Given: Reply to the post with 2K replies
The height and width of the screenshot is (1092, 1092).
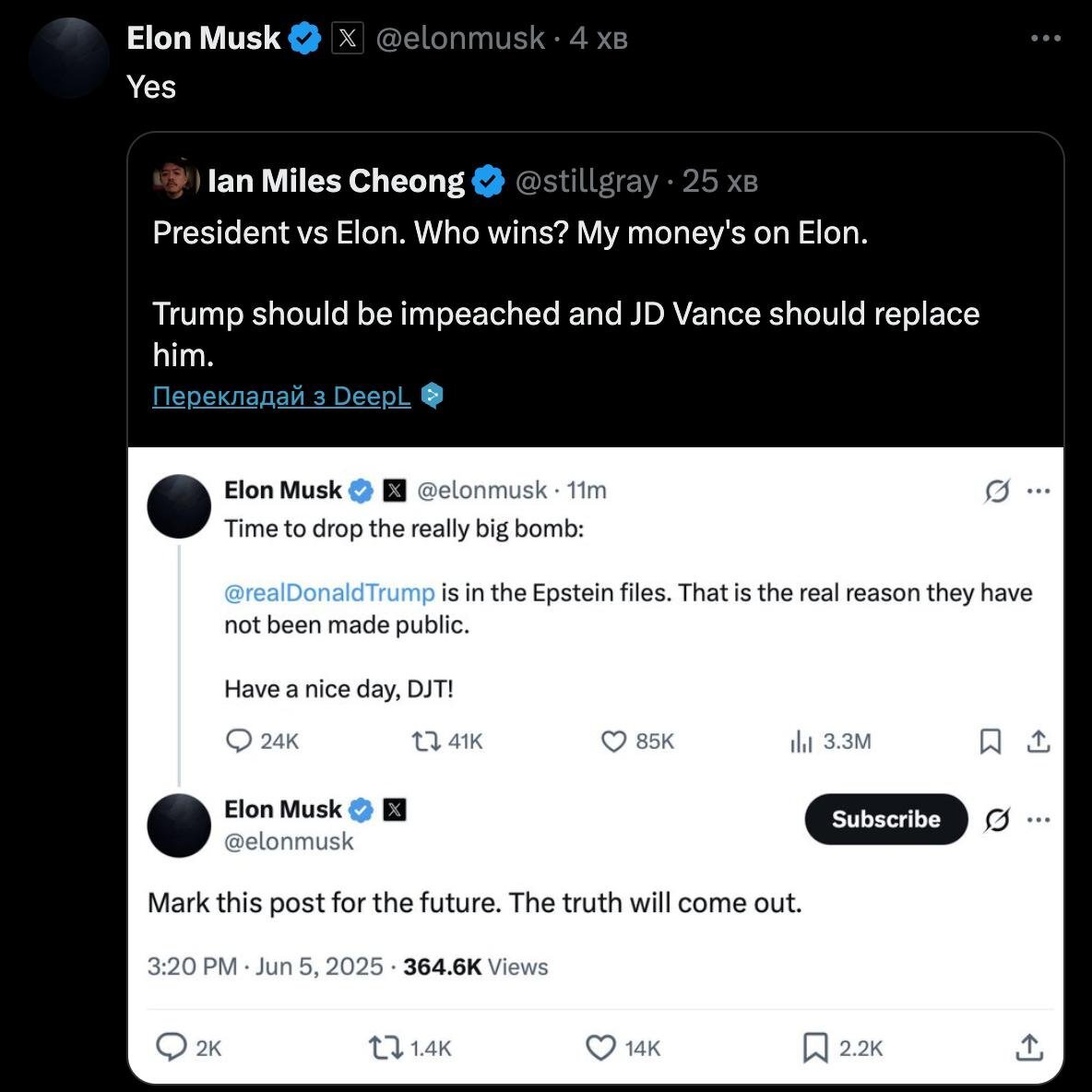Looking at the screenshot, I should 172,1048.
